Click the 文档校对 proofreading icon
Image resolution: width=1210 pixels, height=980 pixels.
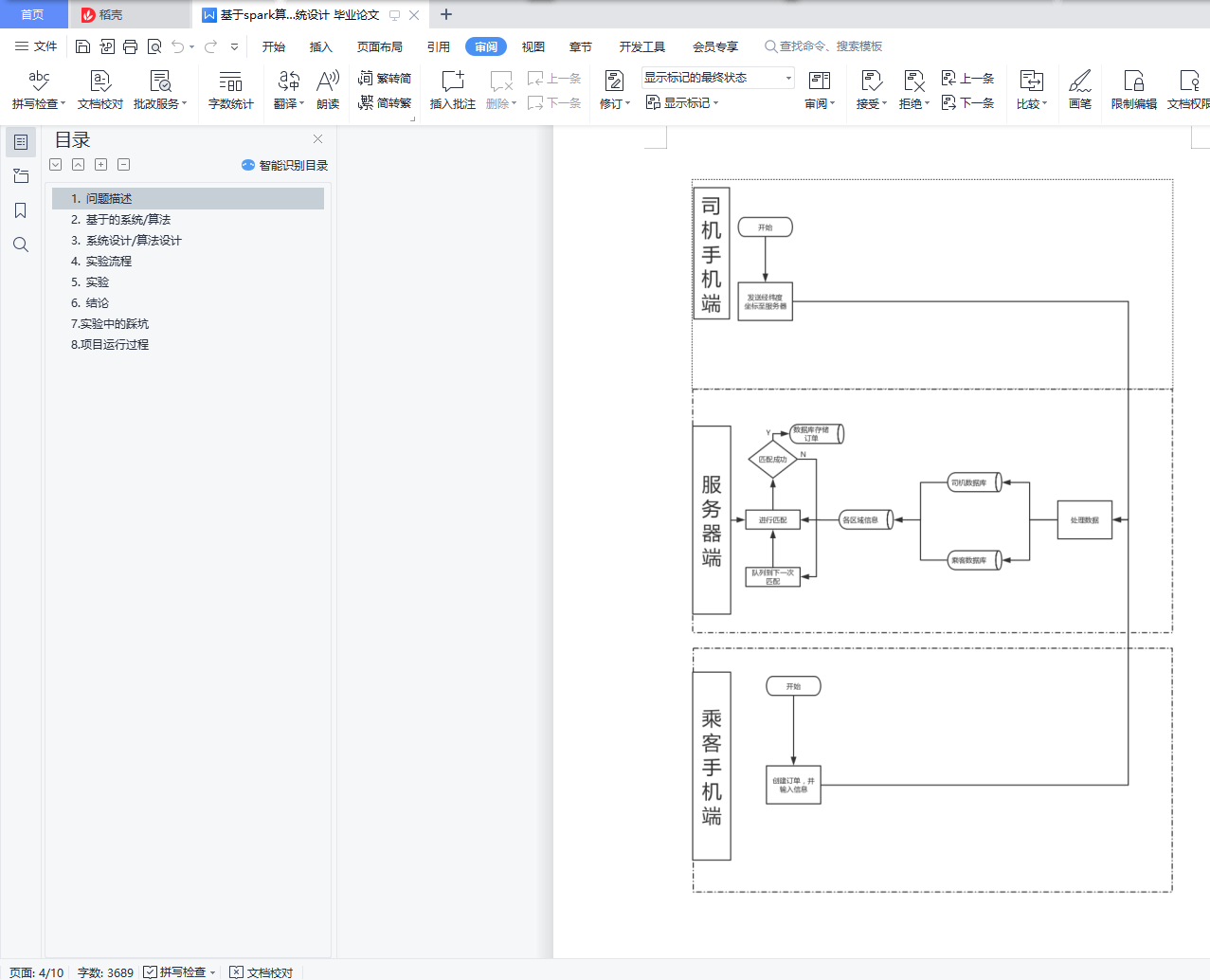click(x=99, y=81)
